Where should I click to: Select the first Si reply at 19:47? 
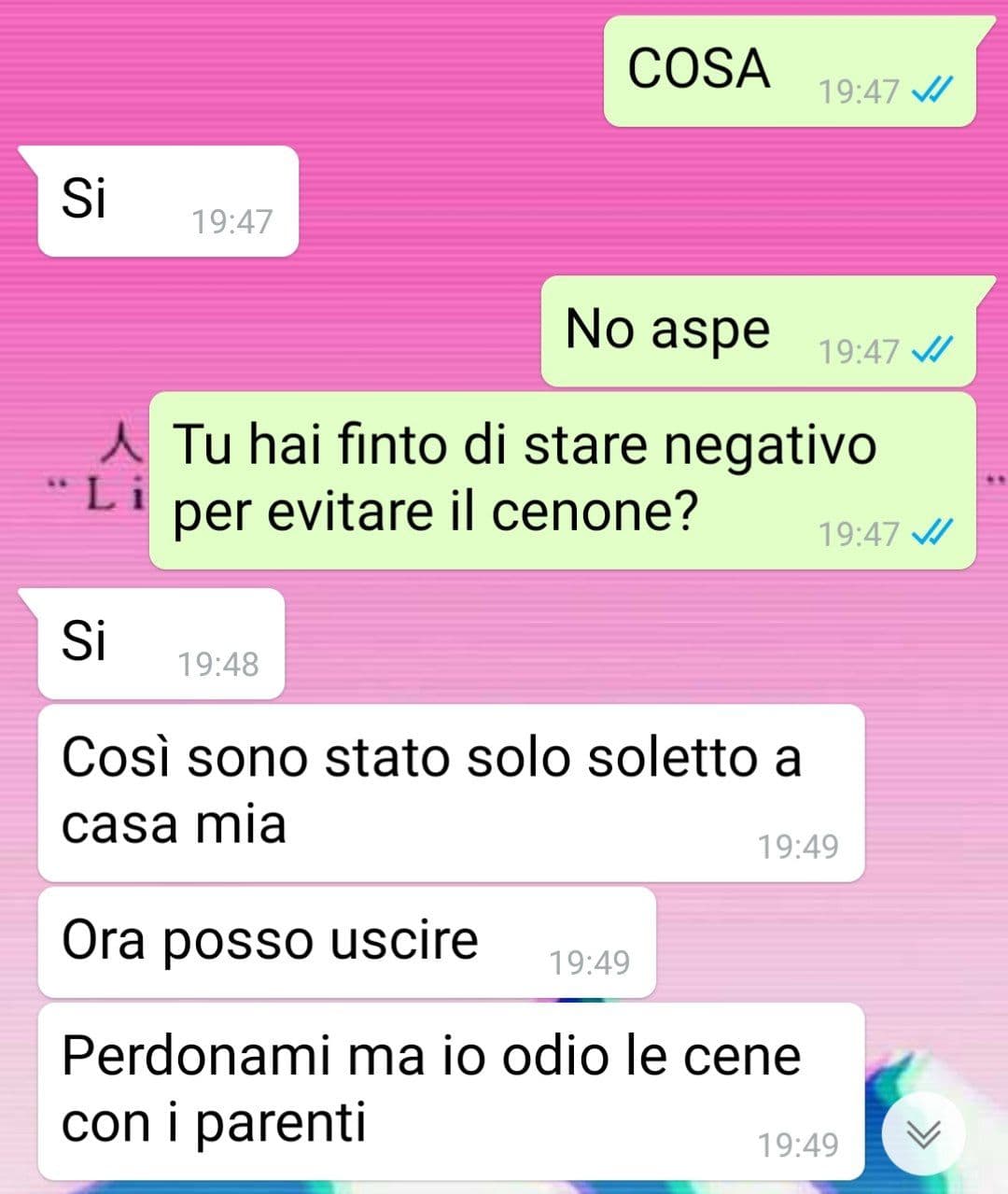click(x=168, y=201)
